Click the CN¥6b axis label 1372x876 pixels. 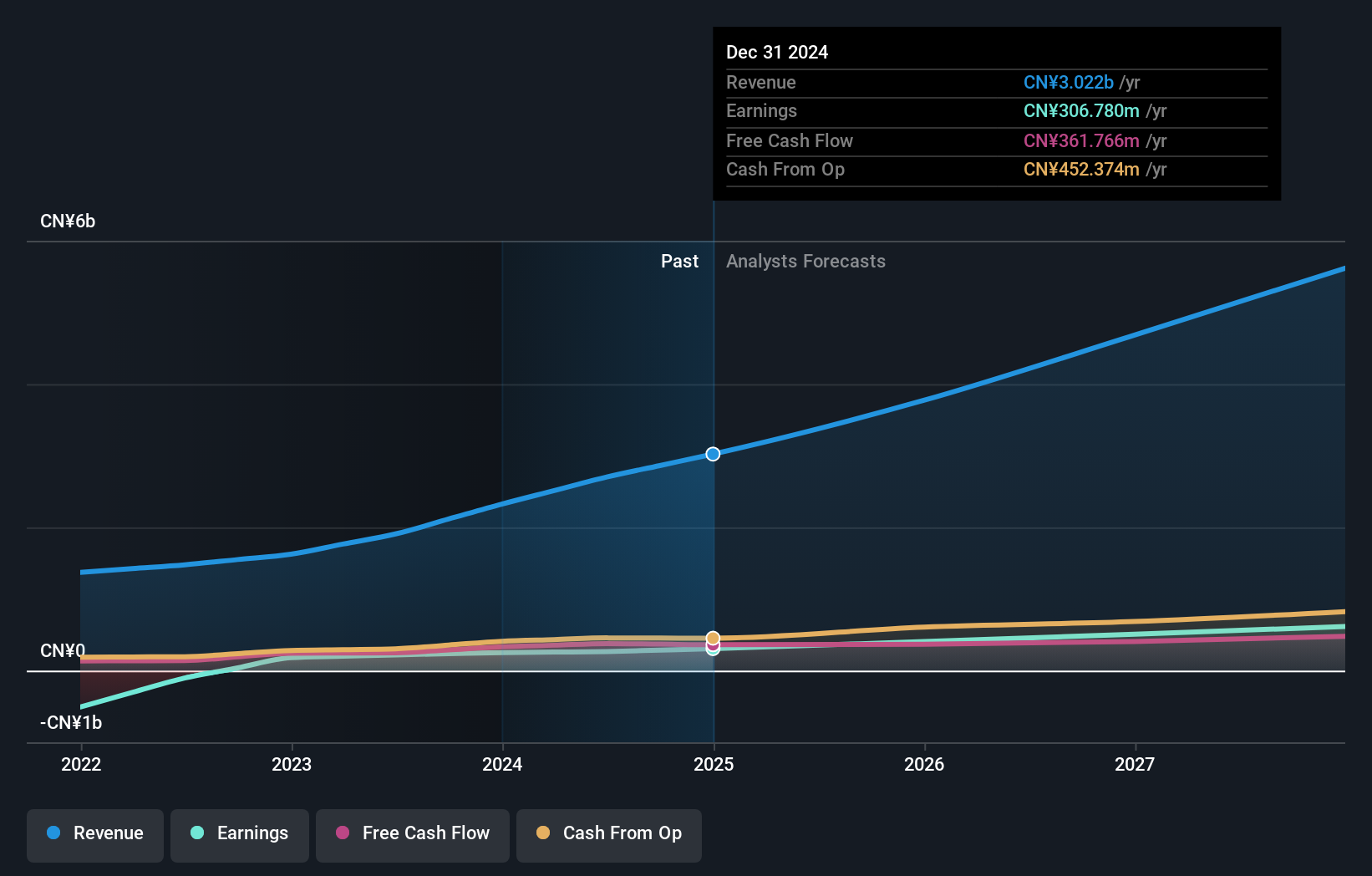(69, 221)
